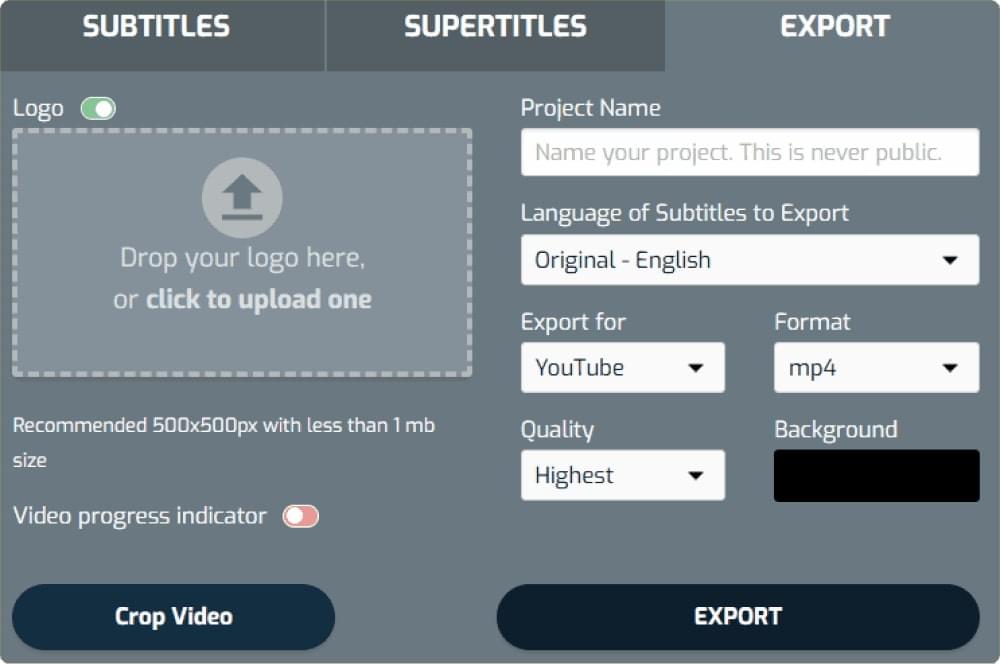Image resolution: width=1000 pixels, height=664 pixels.
Task: Open the Background color swatch picker
Action: click(876, 475)
